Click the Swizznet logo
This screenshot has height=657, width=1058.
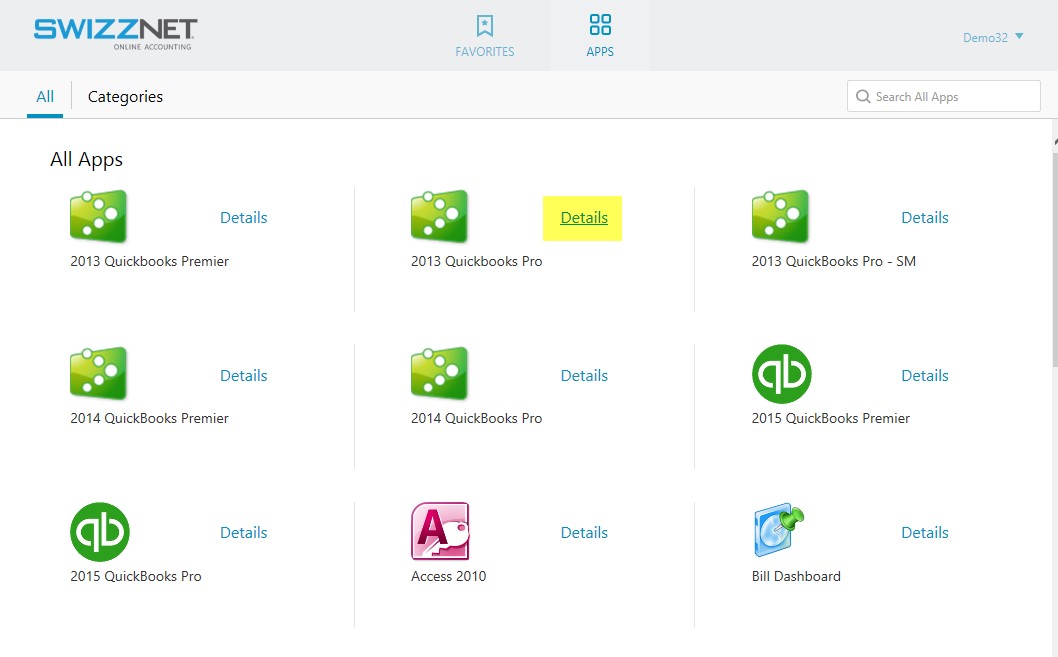coord(115,33)
